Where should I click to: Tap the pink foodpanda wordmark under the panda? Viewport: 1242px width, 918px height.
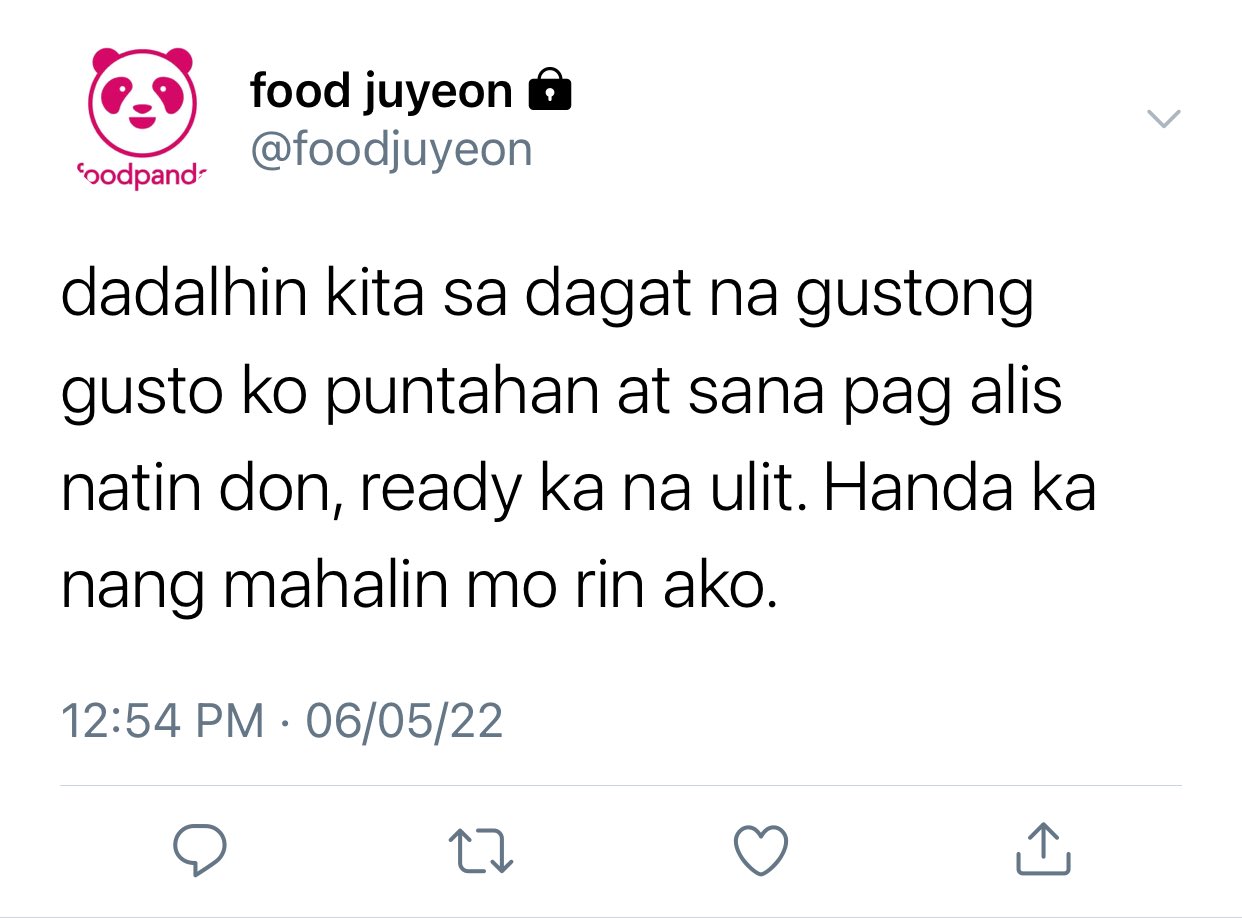139,177
